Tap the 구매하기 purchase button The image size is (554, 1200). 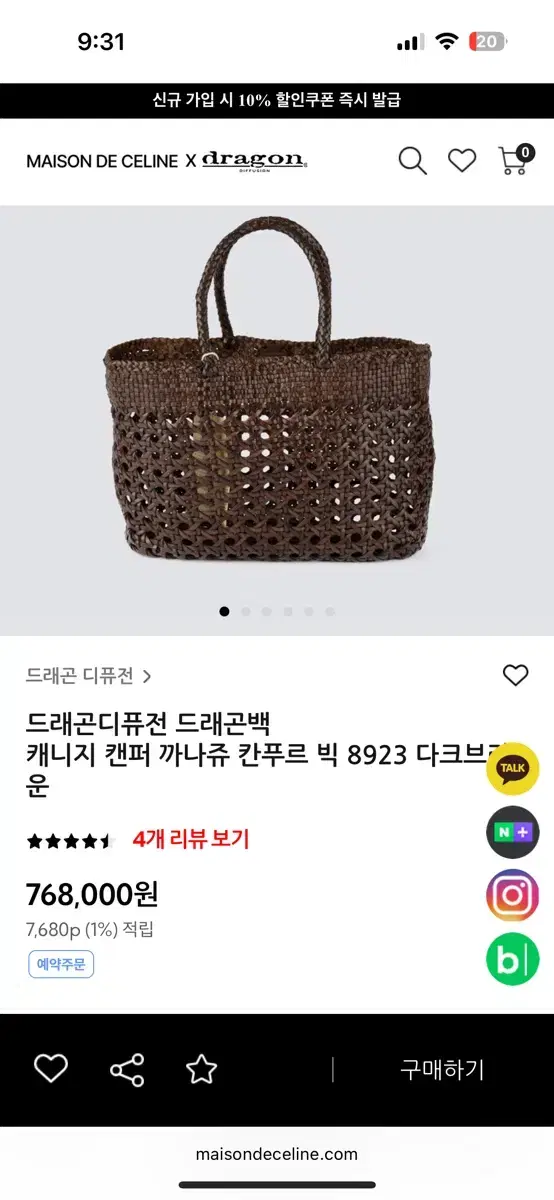[442, 1069]
